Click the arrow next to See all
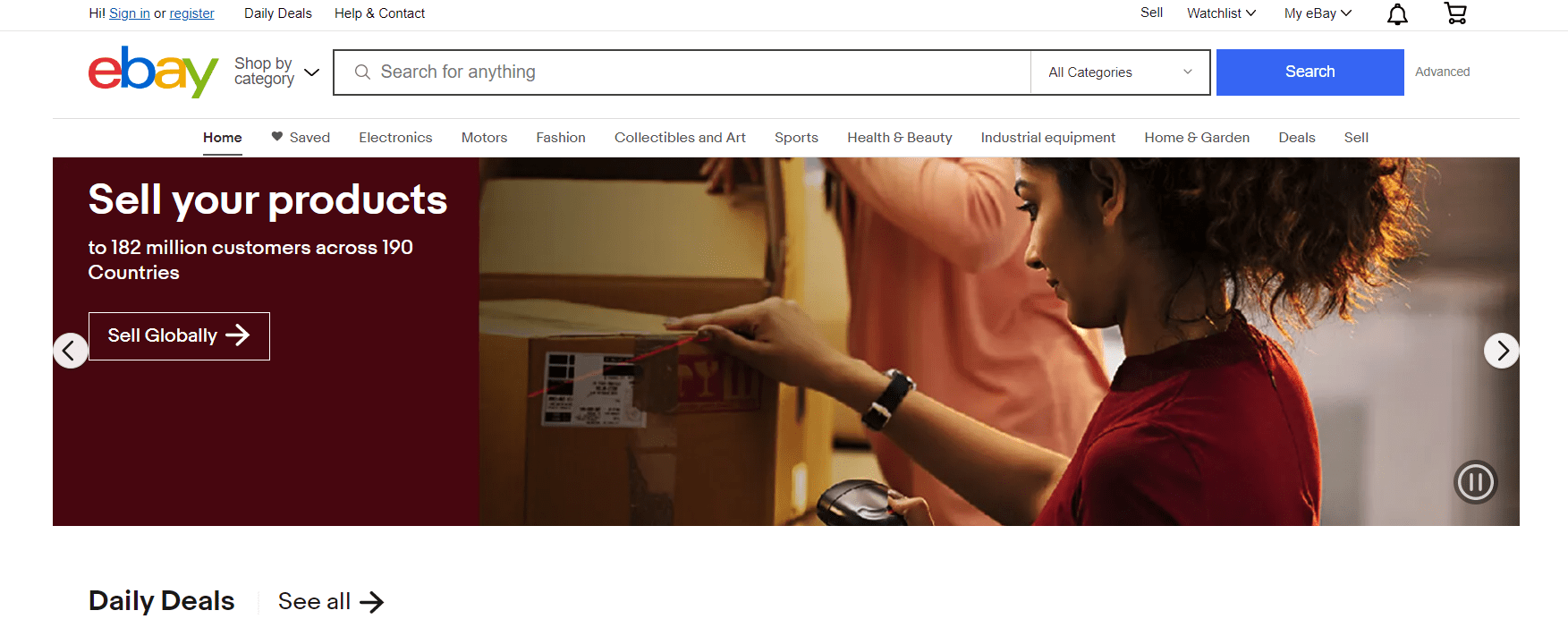The height and width of the screenshot is (636, 1568). click(x=372, y=602)
